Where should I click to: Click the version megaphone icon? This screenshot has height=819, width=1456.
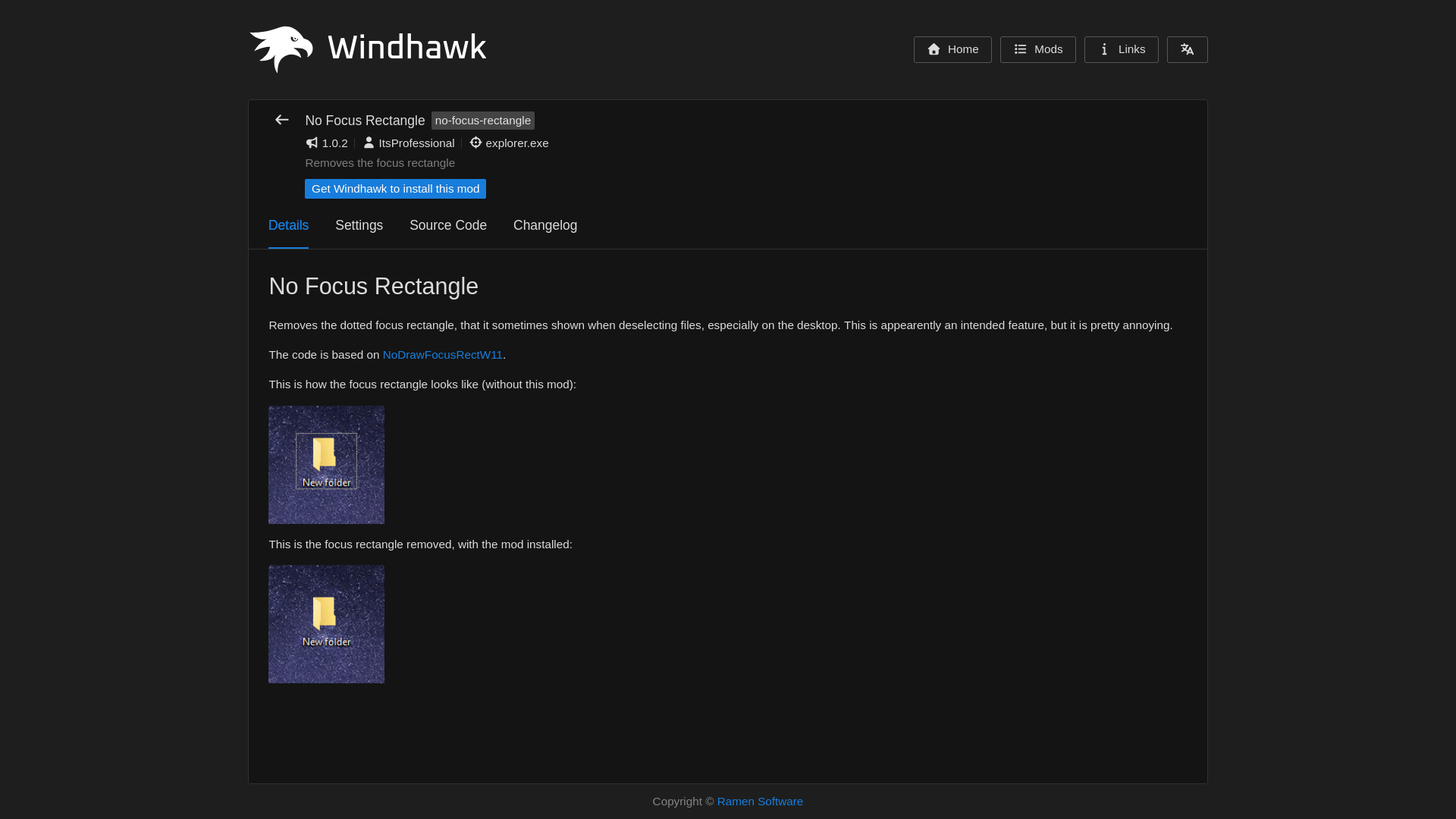[312, 143]
